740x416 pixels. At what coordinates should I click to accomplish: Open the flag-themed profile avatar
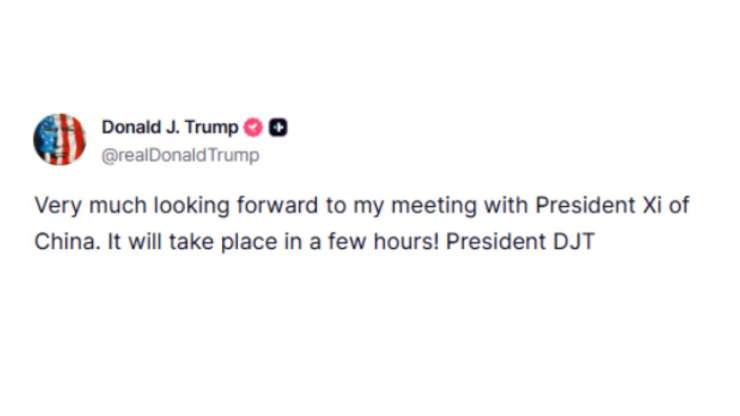click(x=59, y=139)
